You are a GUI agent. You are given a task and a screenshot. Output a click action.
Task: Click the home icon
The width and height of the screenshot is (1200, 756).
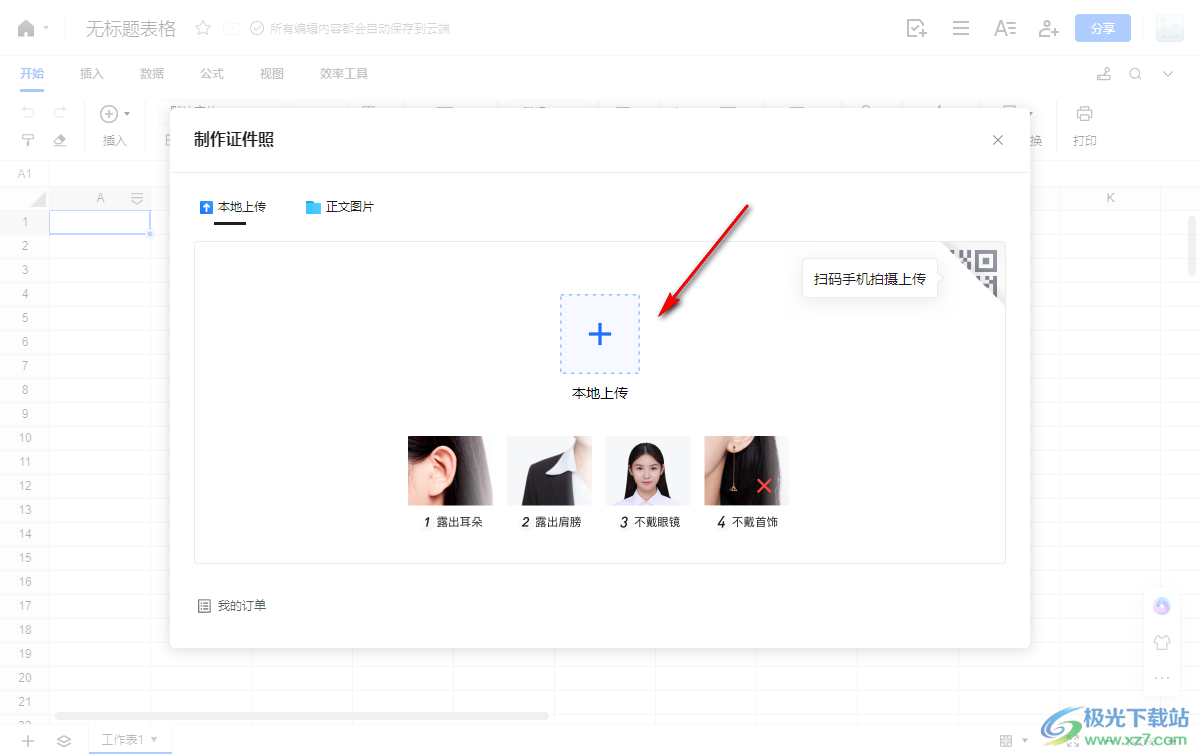click(x=26, y=28)
